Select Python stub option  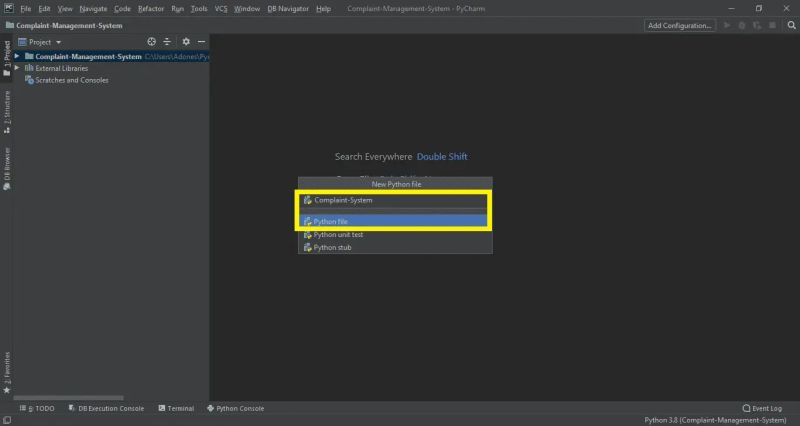(394, 247)
